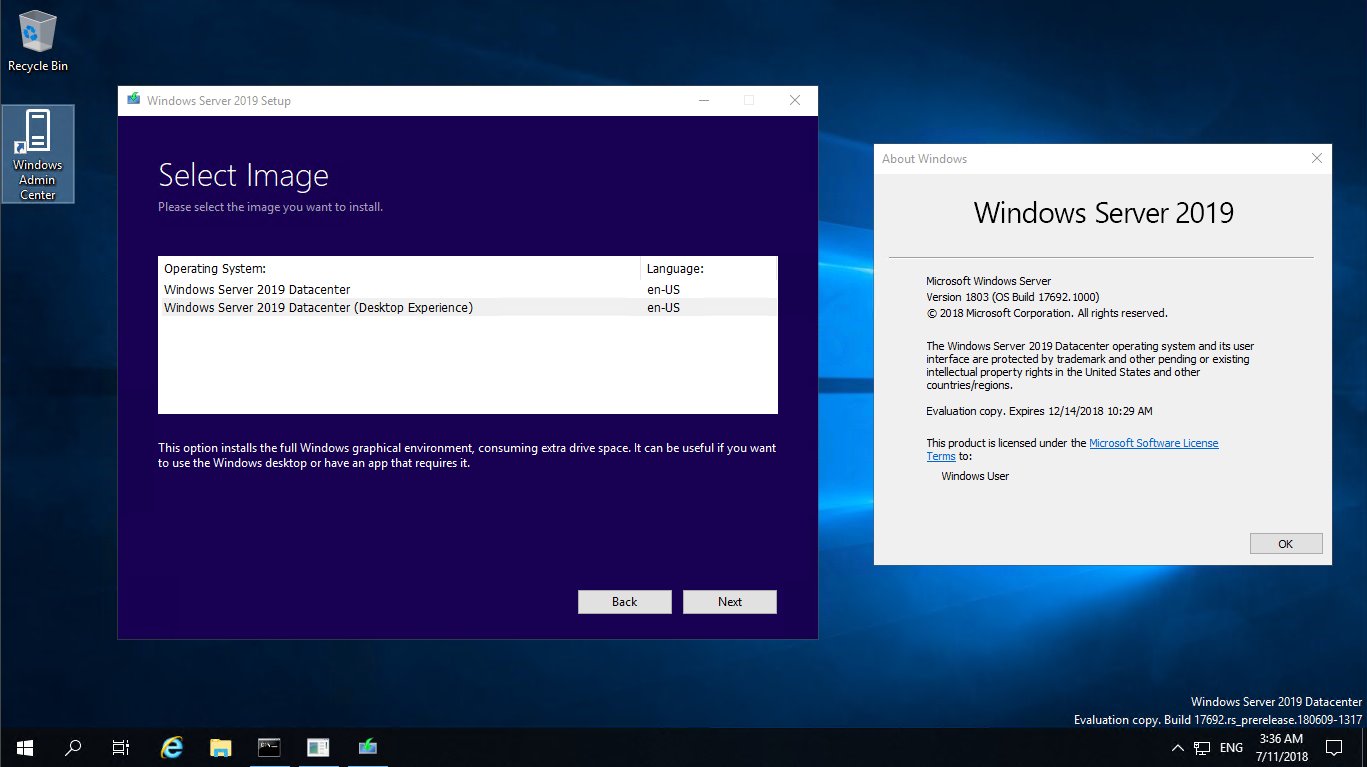Launch Internet Explorer from the taskbar

[x=173, y=747]
